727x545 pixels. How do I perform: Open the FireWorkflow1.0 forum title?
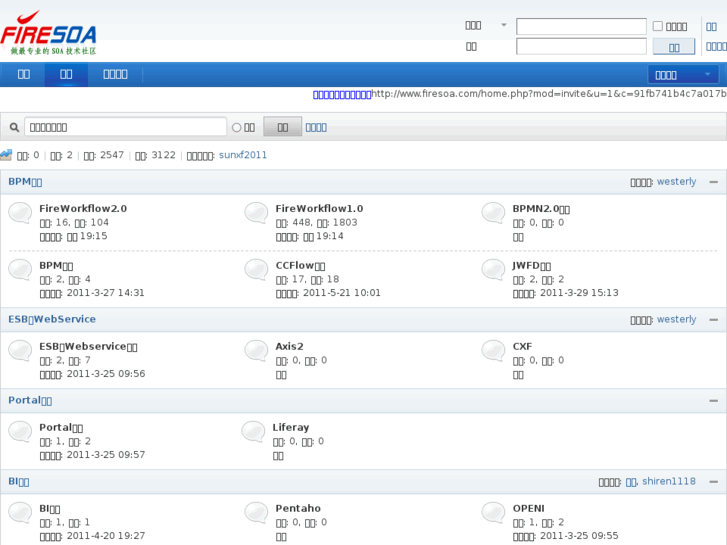click(319, 209)
